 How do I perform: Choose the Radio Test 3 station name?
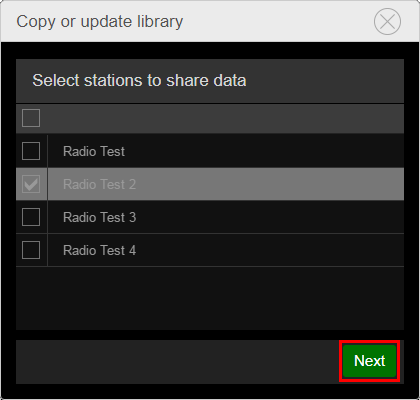point(99,217)
